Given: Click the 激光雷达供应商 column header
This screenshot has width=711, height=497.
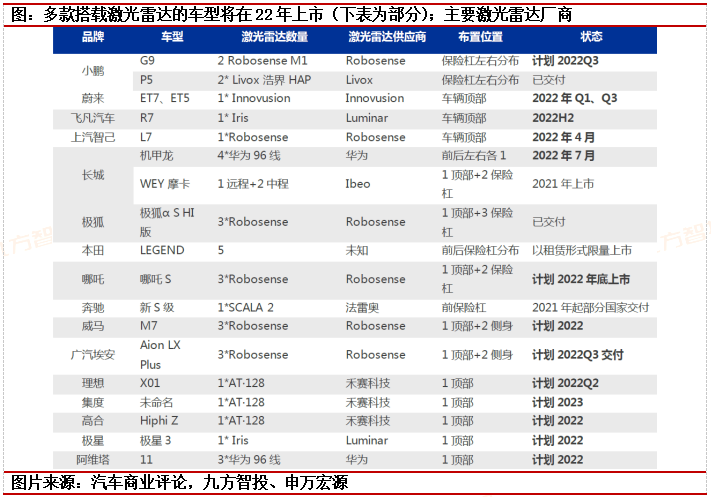Looking at the screenshot, I should pyautogui.click(x=387, y=37).
